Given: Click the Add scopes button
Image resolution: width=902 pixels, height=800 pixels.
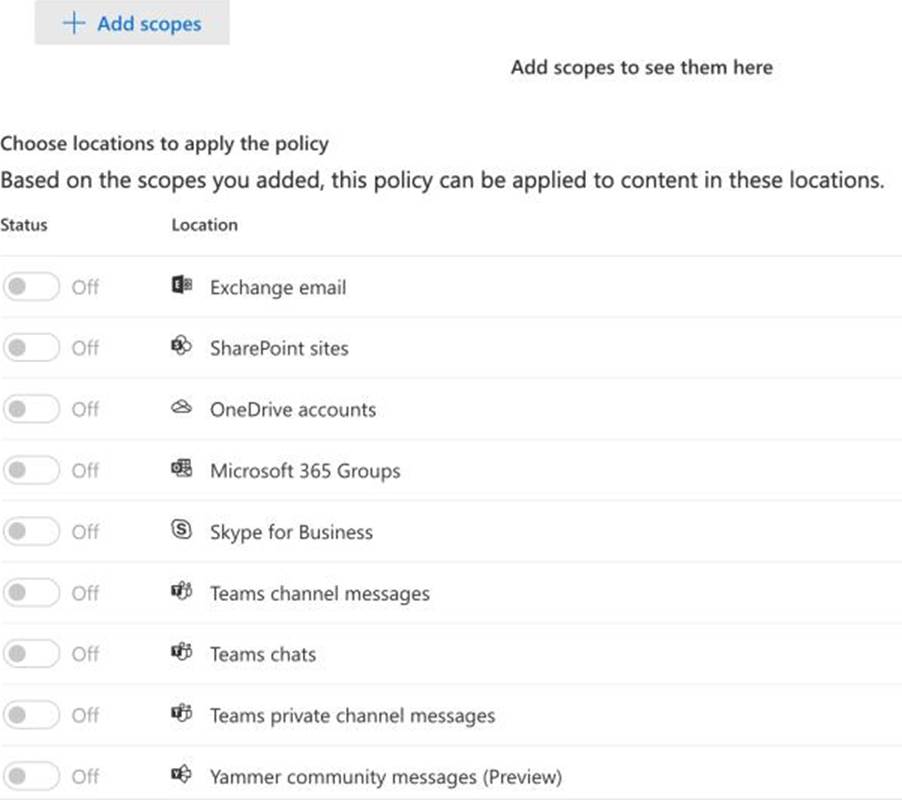Looking at the screenshot, I should tap(132, 23).
